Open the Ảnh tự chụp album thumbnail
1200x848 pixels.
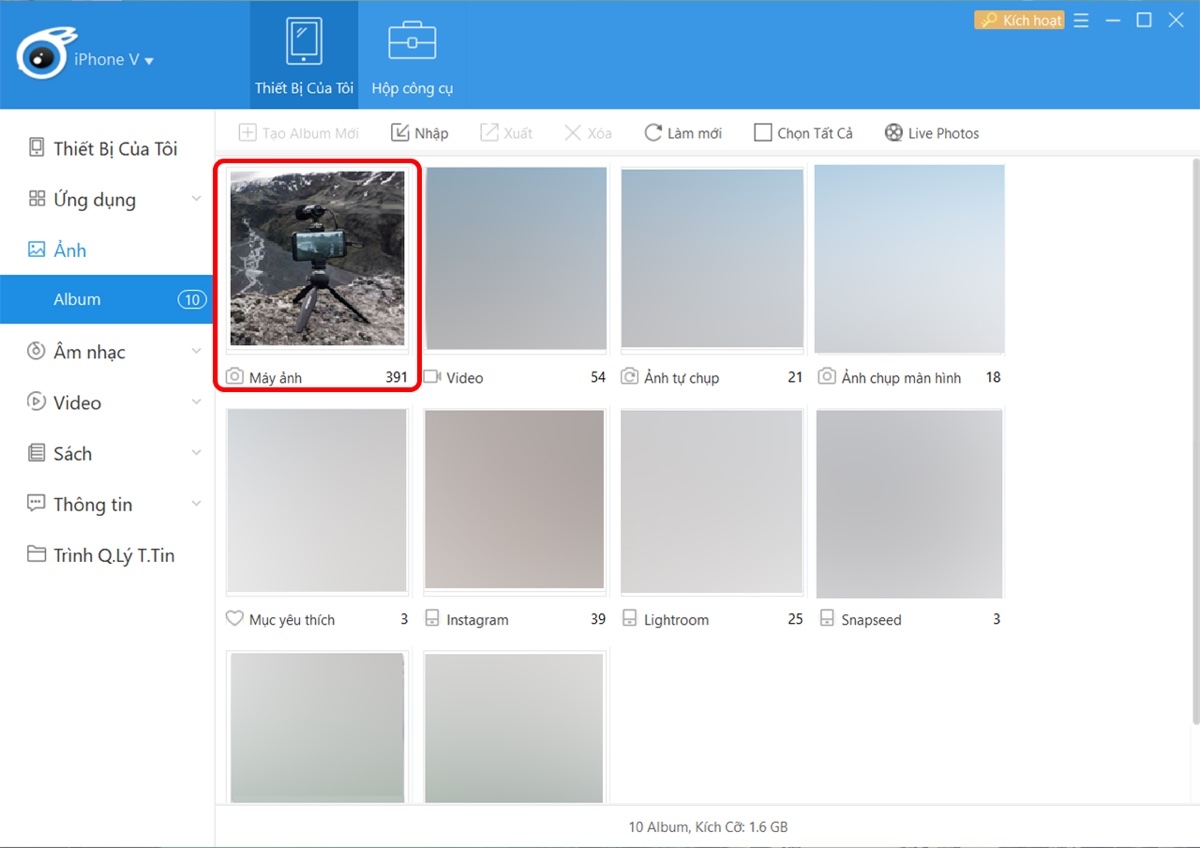pyautogui.click(x=712, y=258)
